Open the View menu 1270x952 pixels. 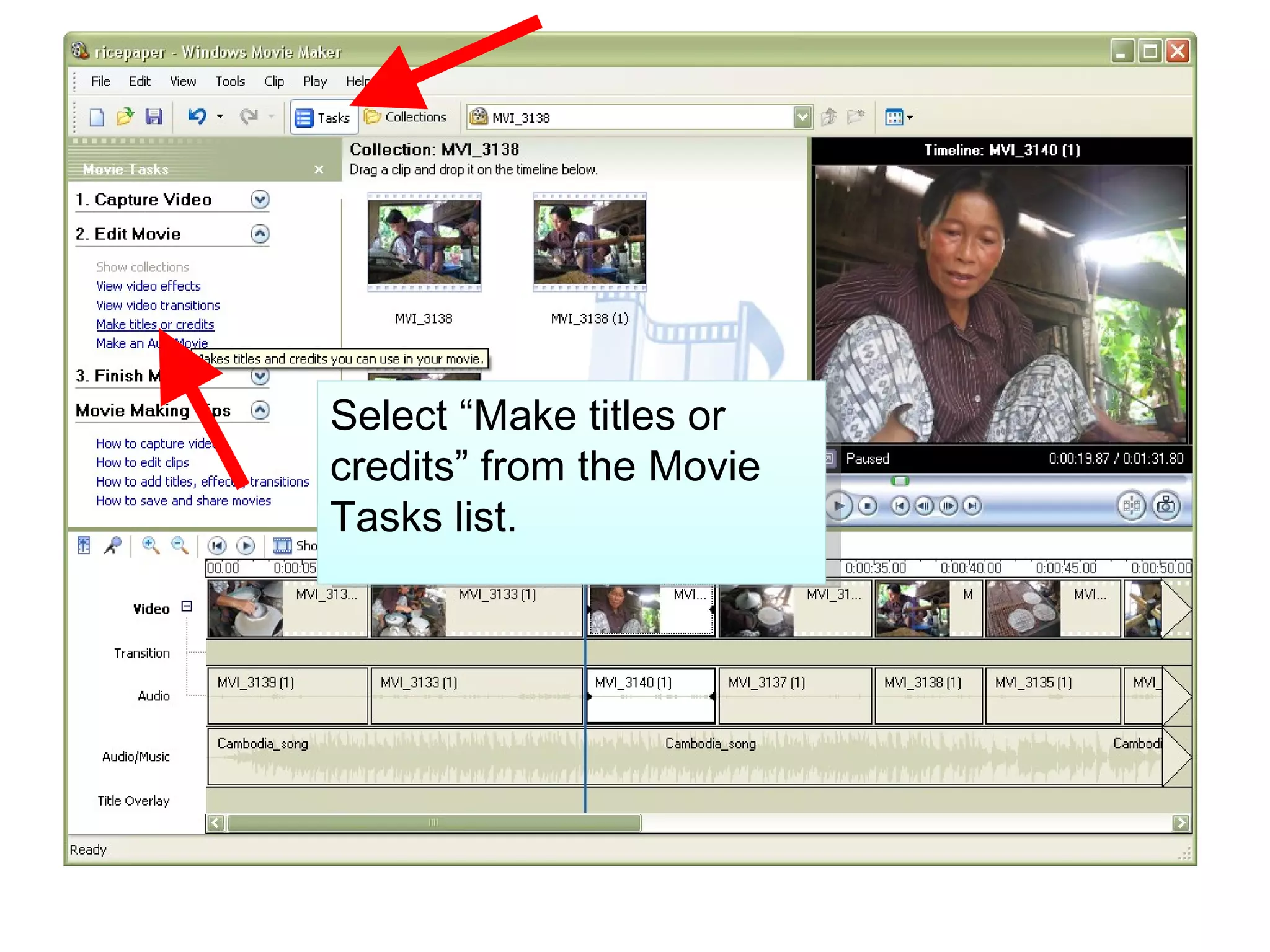click(x=183, y=81)
